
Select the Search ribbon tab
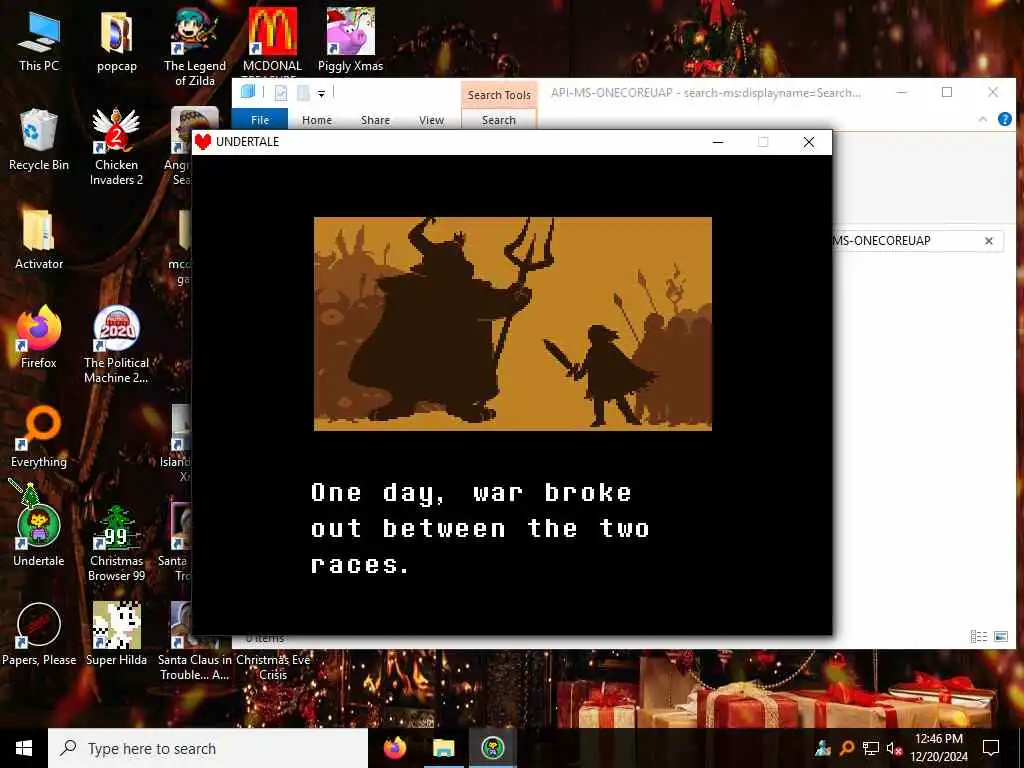click(x=499, y=120)
